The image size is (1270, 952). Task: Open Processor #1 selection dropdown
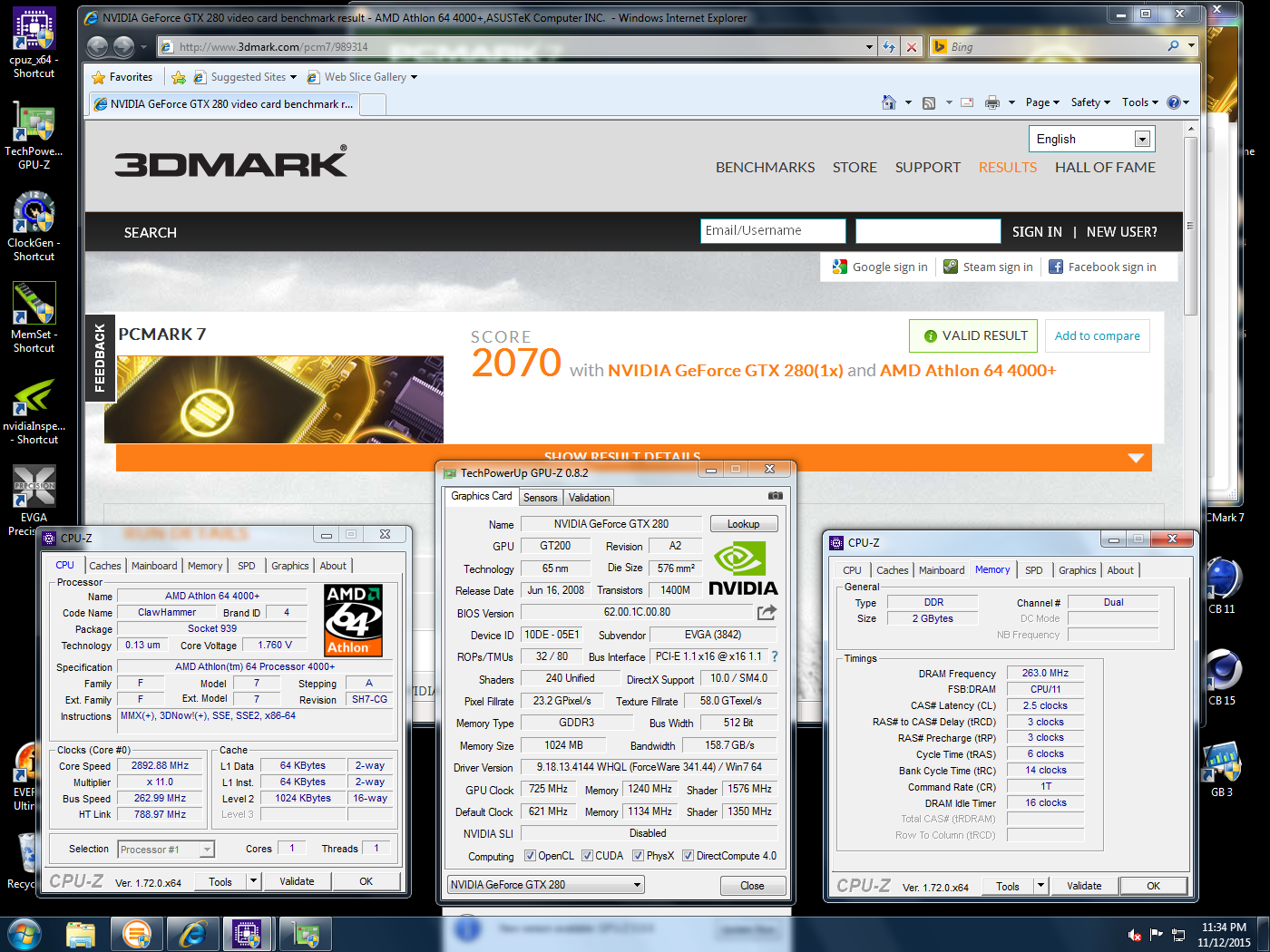(x=166, y=850)
